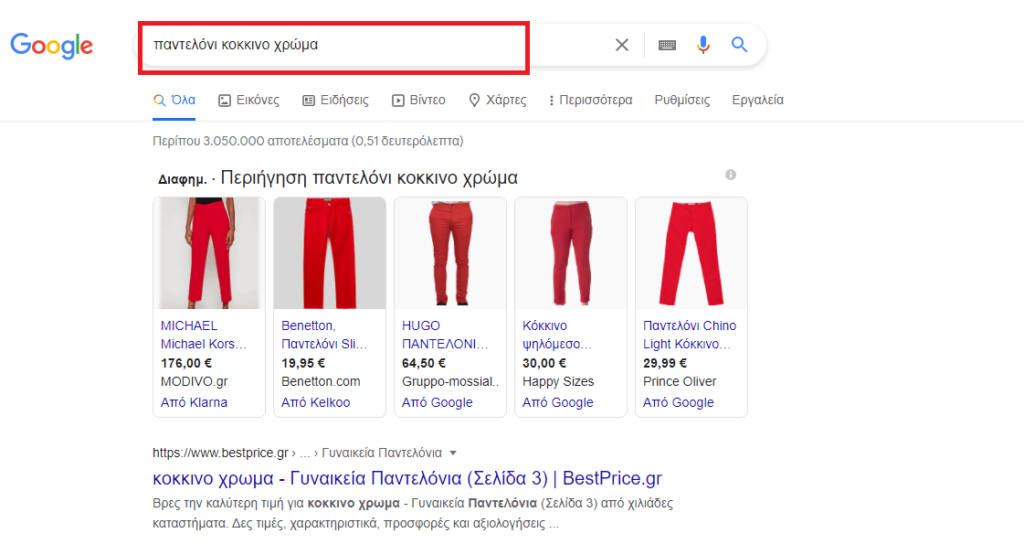Click the blue magnifier search icon

(739, 45)
